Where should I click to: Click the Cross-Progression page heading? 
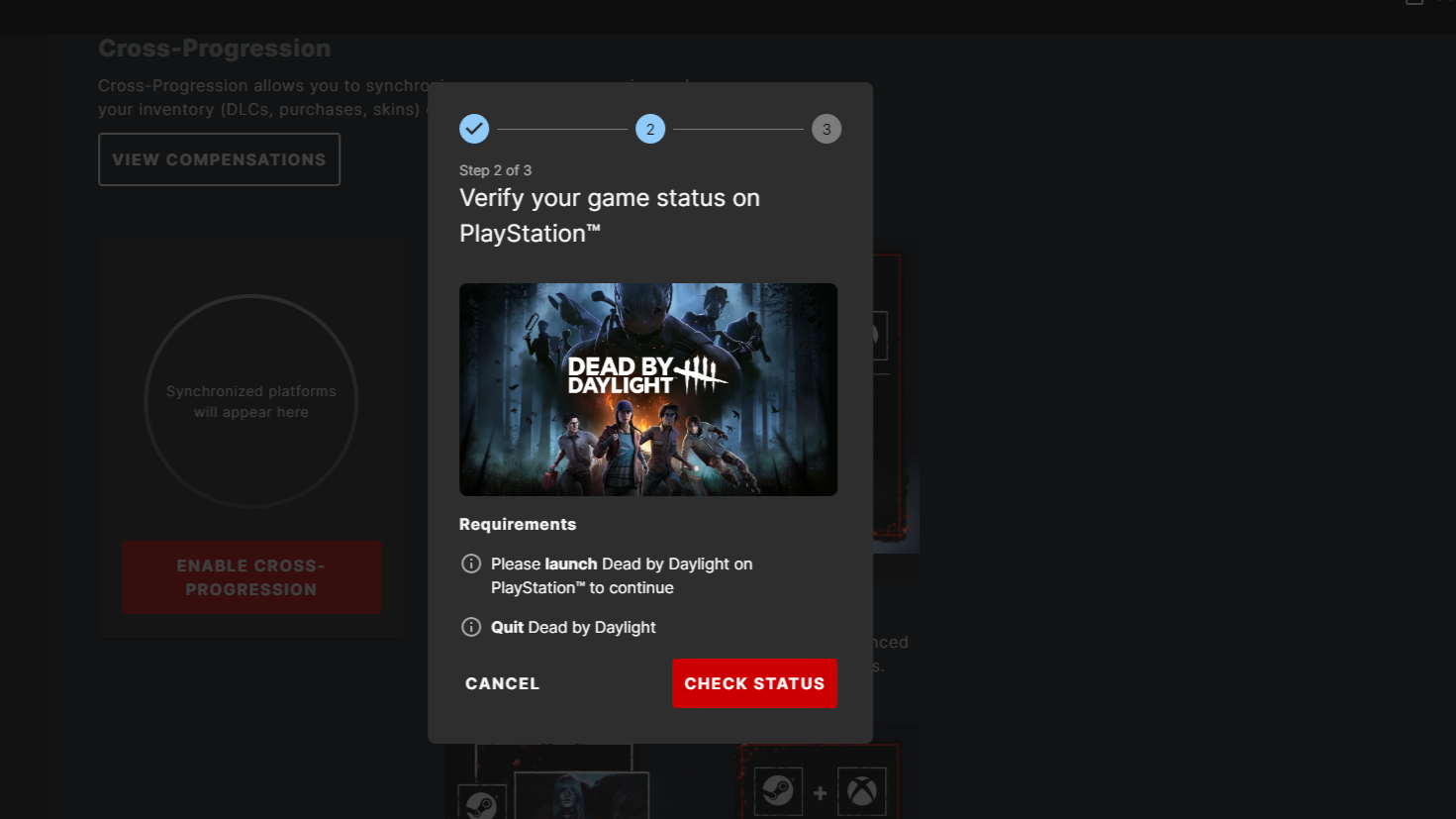tap(215, 49)
